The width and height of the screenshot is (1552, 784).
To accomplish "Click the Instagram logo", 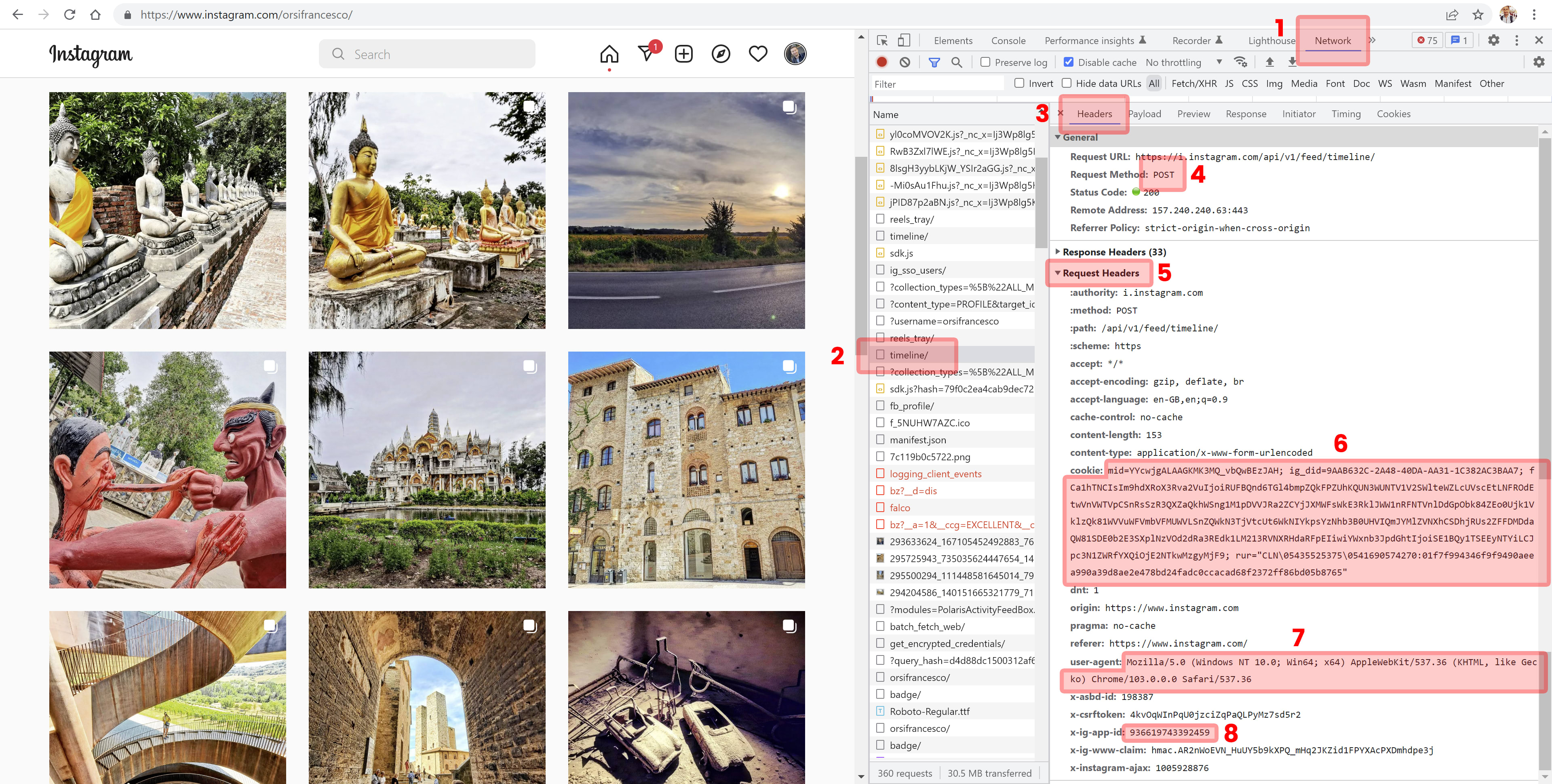I will 91,55.
